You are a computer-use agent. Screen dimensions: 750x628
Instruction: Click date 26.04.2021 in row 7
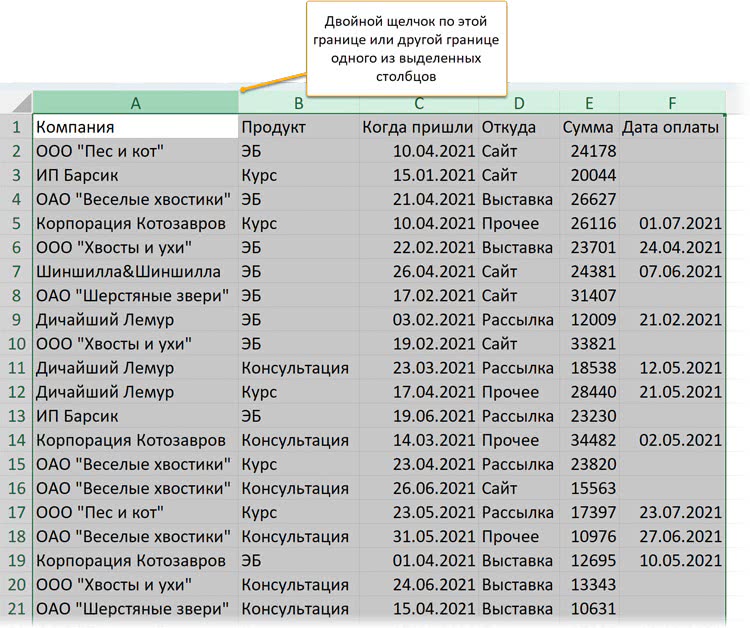coord(419,271)
